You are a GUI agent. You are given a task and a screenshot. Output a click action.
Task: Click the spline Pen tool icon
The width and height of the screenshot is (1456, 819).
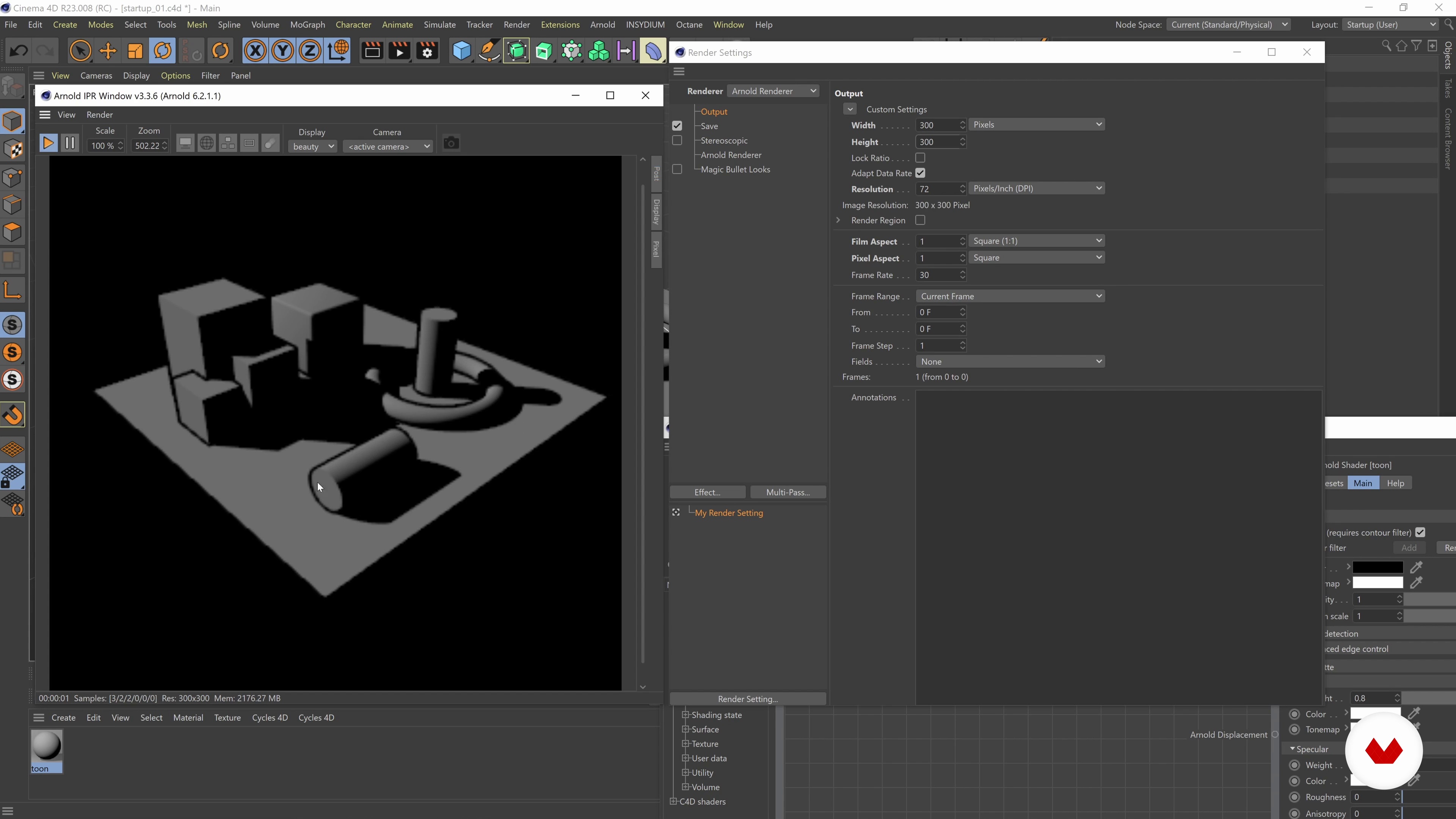489,51
